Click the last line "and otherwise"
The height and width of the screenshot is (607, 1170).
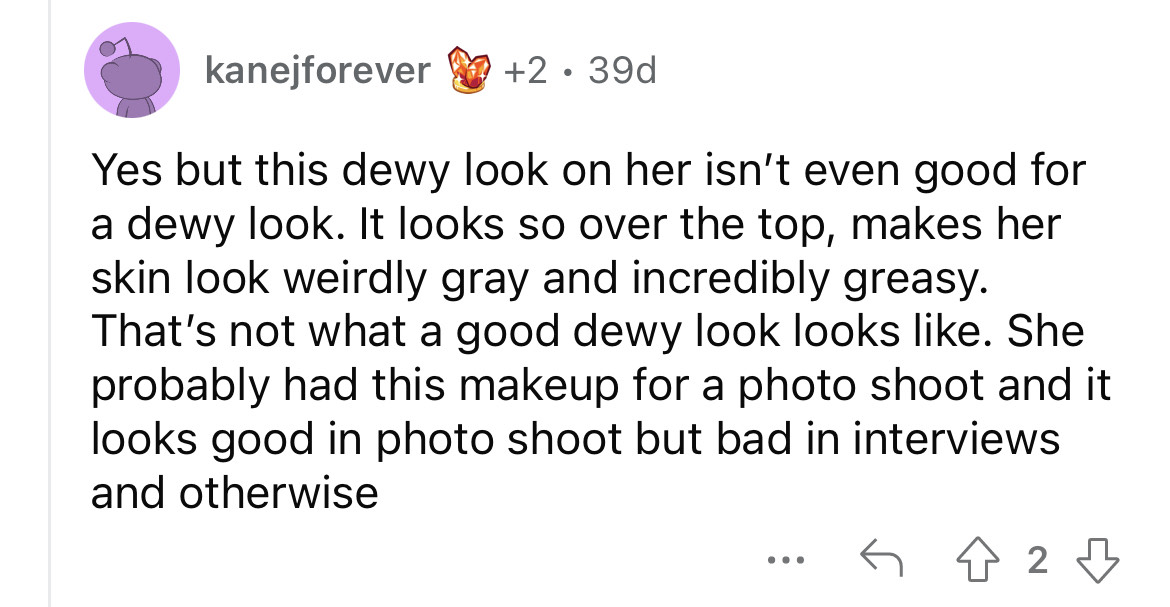point(235,493)
